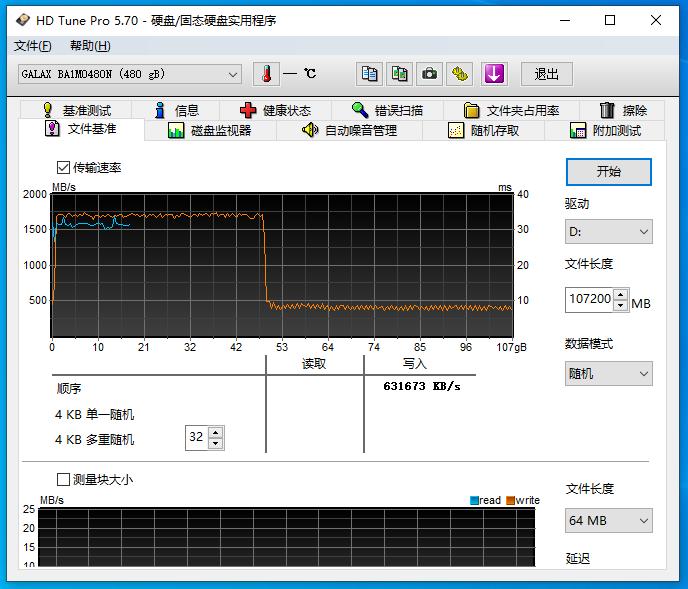
Task: Open the 健康状态 health tab
Action: [275, 110]
